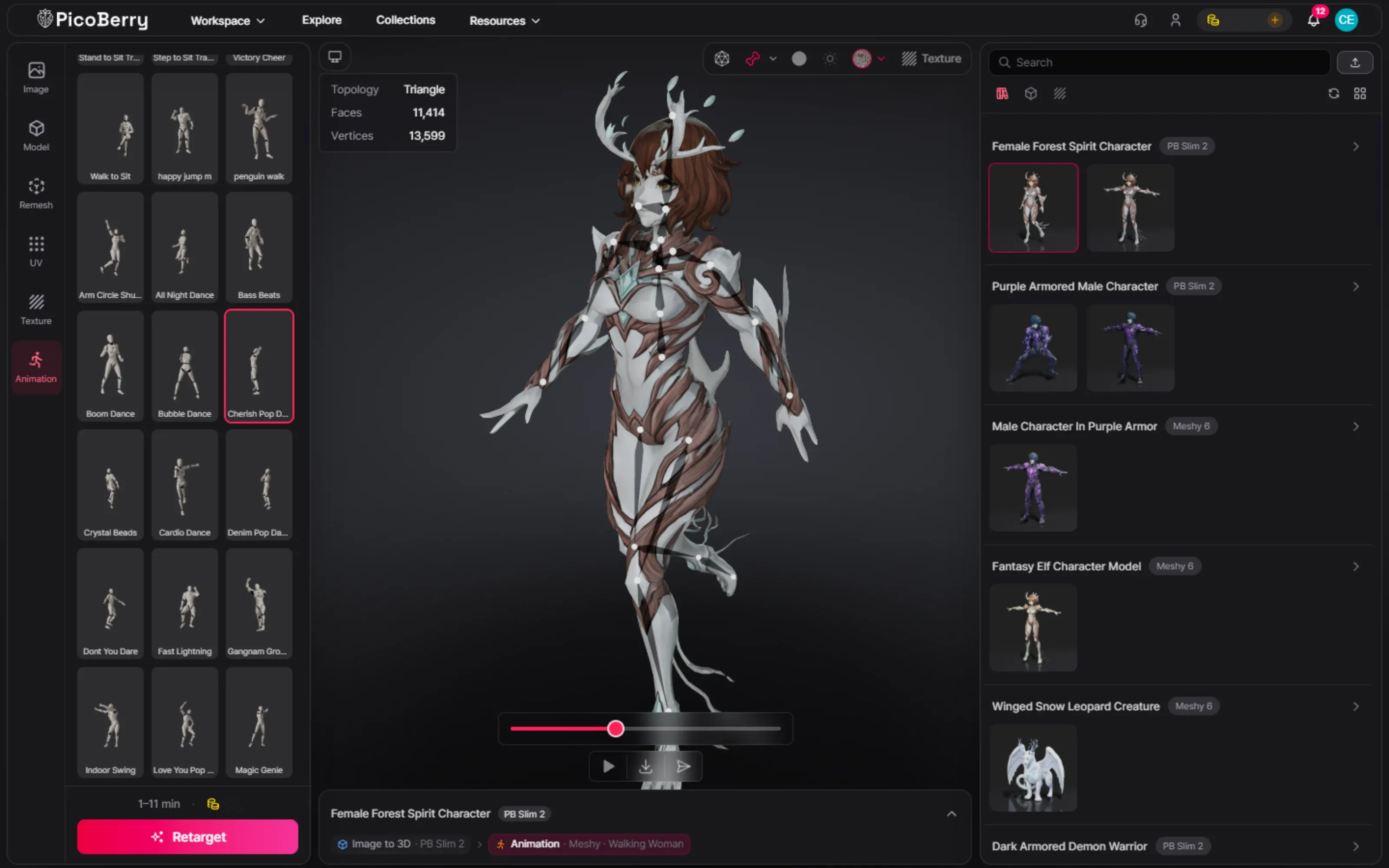Expand Purple Armored Male Character row

pos(1356,286)
